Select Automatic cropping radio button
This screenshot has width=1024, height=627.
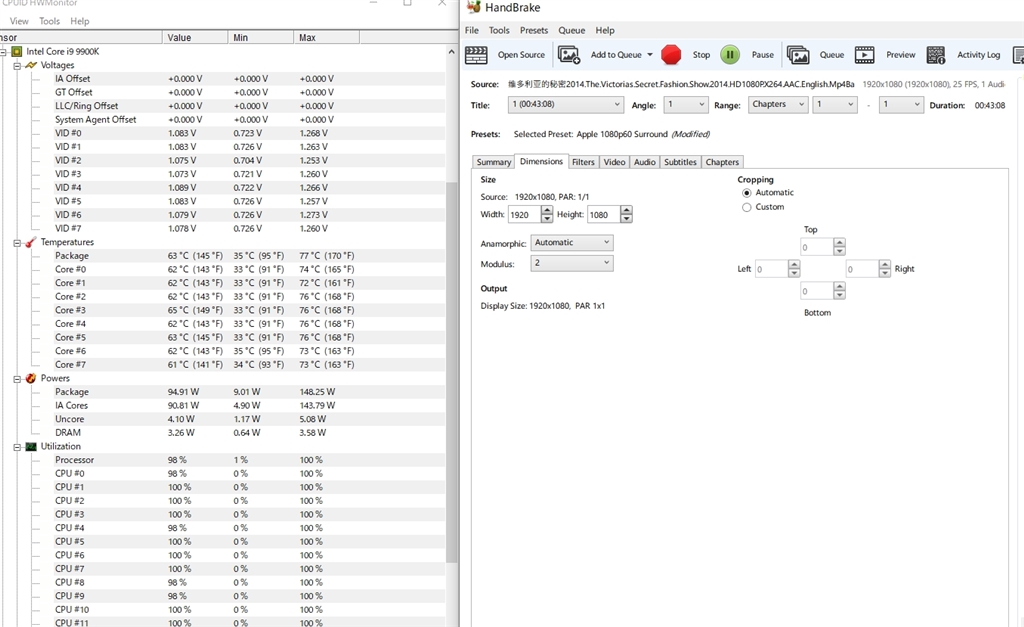pos(746,193)
